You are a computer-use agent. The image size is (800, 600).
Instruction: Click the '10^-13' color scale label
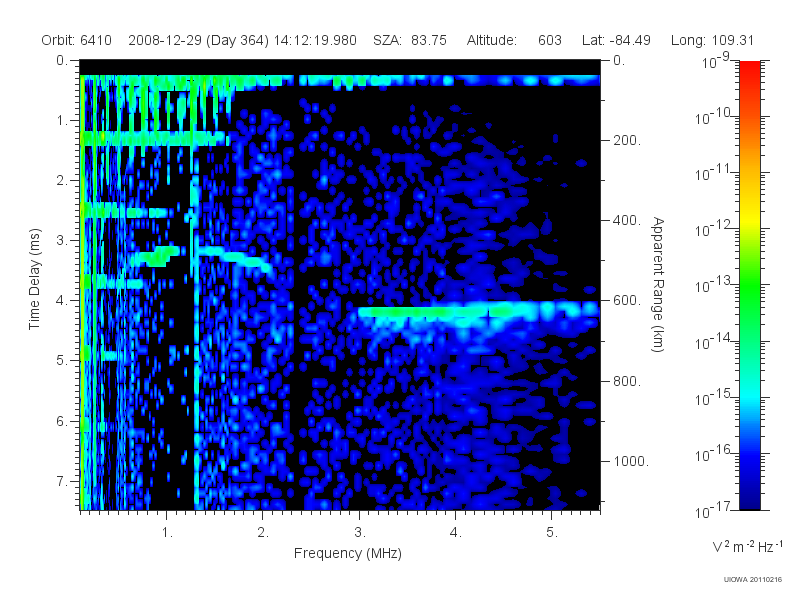[x=713, y=286]
